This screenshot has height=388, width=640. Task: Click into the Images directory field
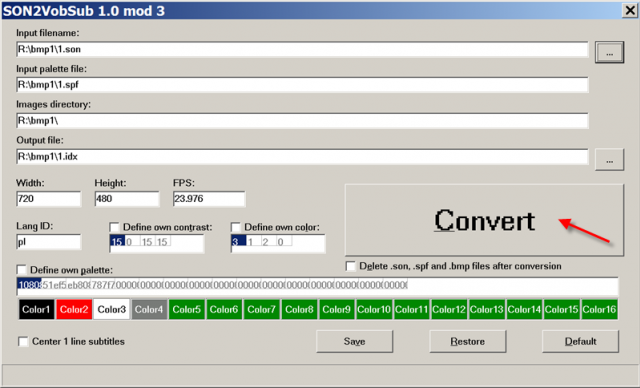coord(302,121)
